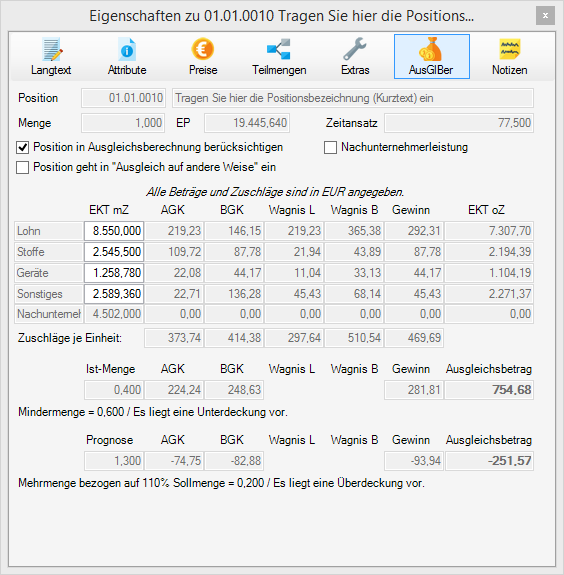
Task: Click the Ist-Menge field 0,400
Action: (114, 390)
